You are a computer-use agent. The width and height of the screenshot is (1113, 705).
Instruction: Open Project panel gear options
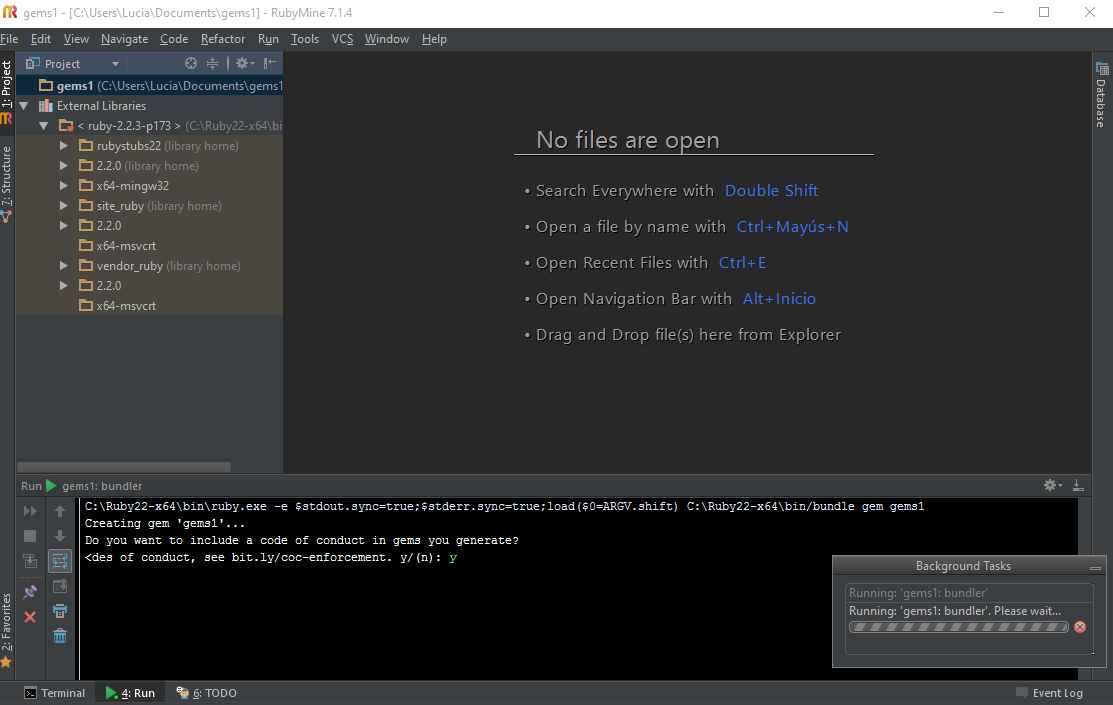click(244, 63)
